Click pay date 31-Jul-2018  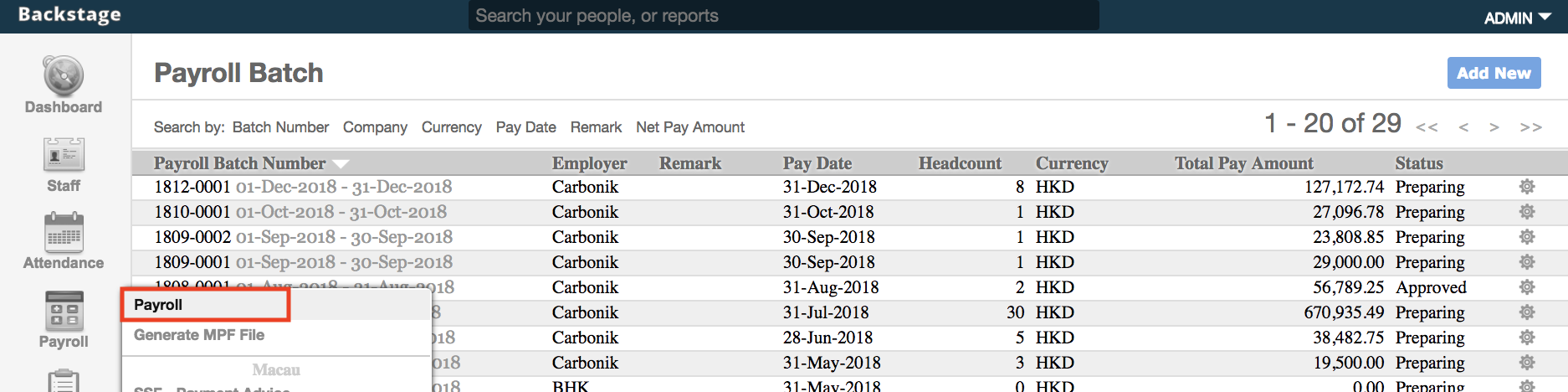click(826, 312)
